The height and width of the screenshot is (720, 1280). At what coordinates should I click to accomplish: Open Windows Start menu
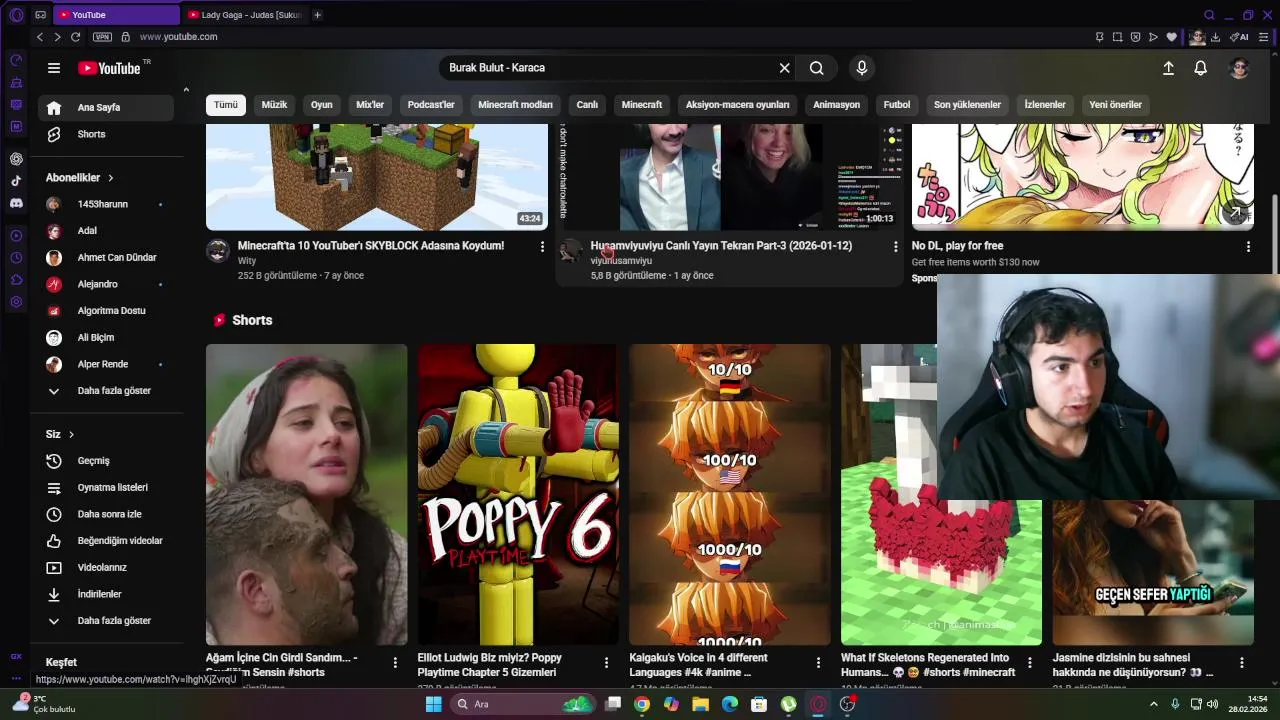[x=433, y=704]
